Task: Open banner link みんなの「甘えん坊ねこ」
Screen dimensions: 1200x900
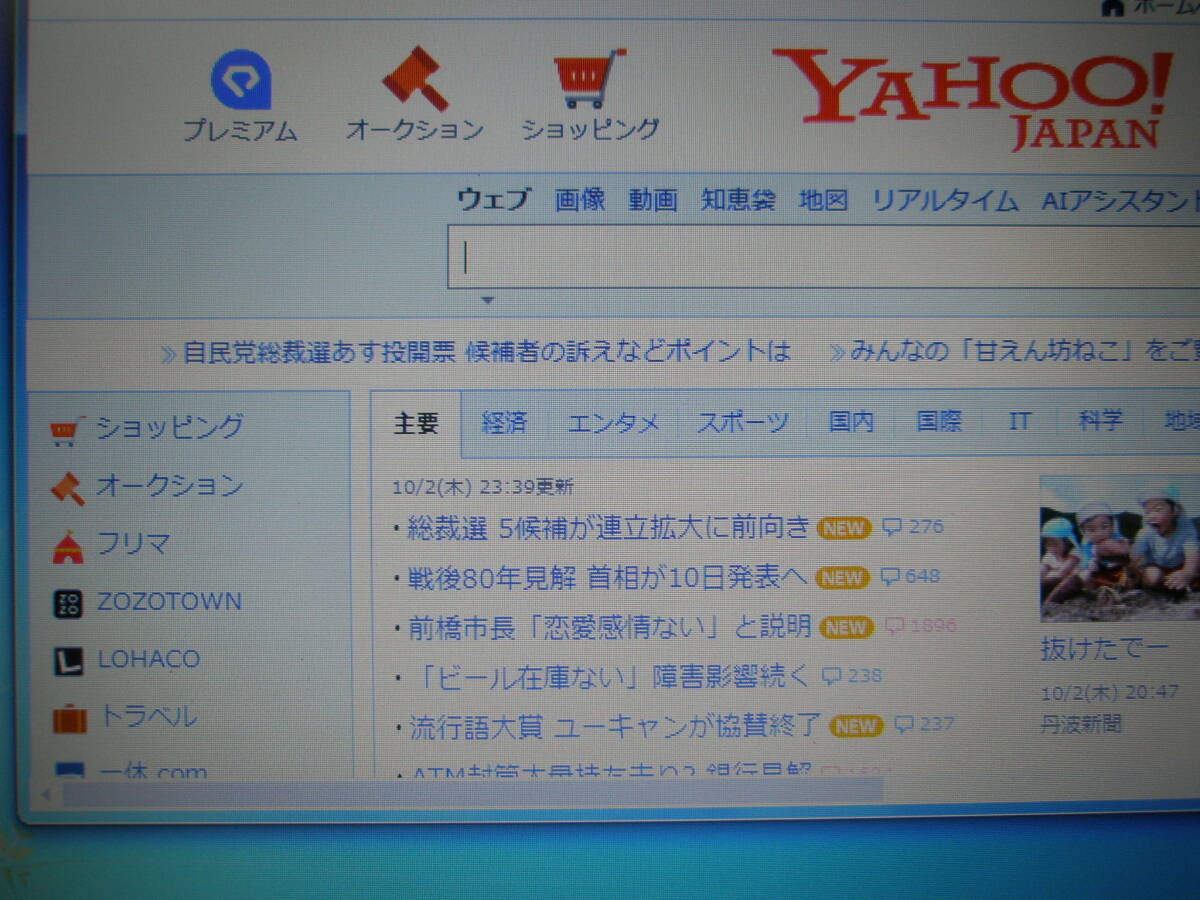Action: (x=1024, y=352)
